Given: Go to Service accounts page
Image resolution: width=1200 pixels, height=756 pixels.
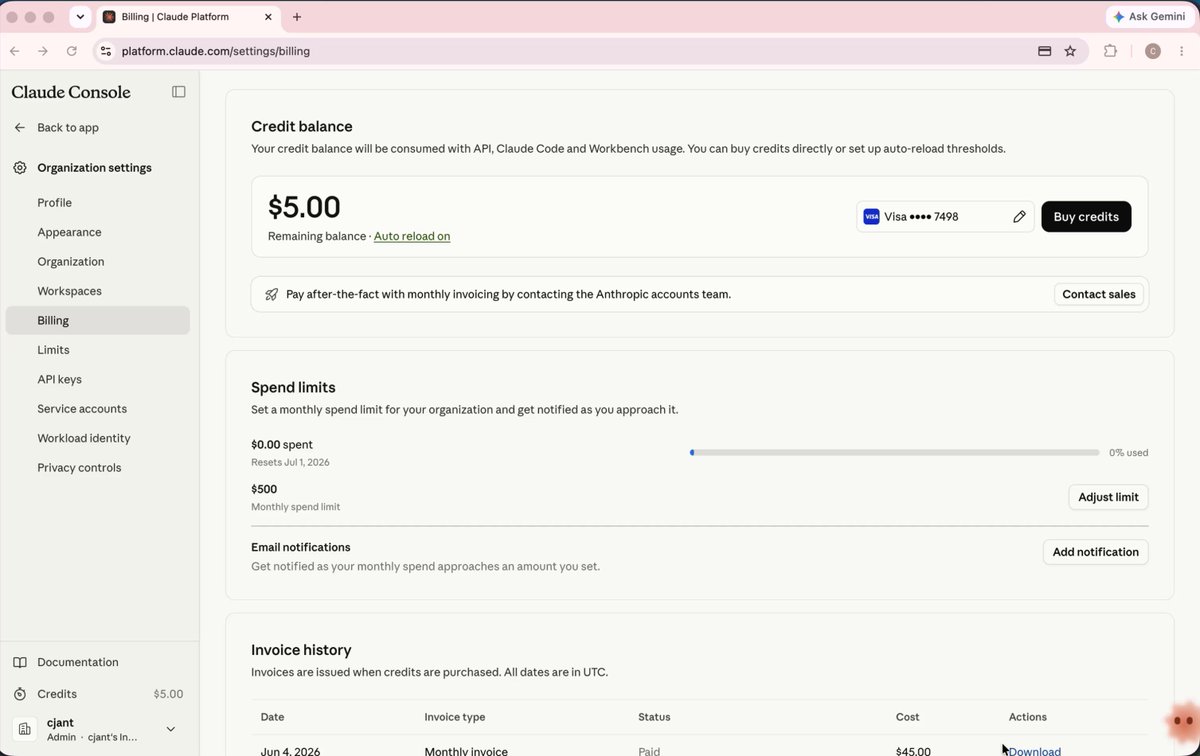Looking at the screenshot, I should pyautogui.click(x=97, y=409).
